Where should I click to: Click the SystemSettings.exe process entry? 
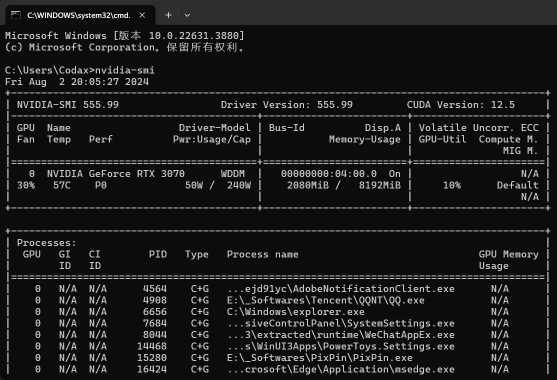(341, 324)
